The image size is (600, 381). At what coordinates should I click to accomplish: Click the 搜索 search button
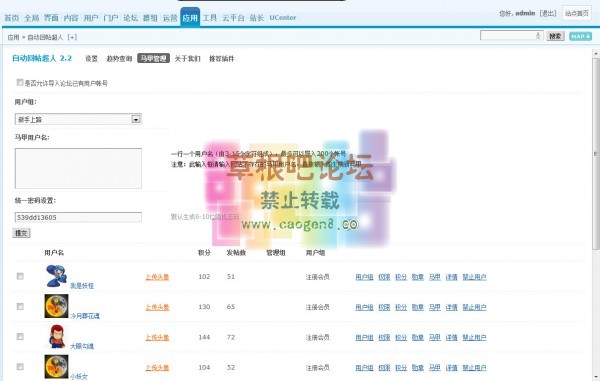click(555, 36)
